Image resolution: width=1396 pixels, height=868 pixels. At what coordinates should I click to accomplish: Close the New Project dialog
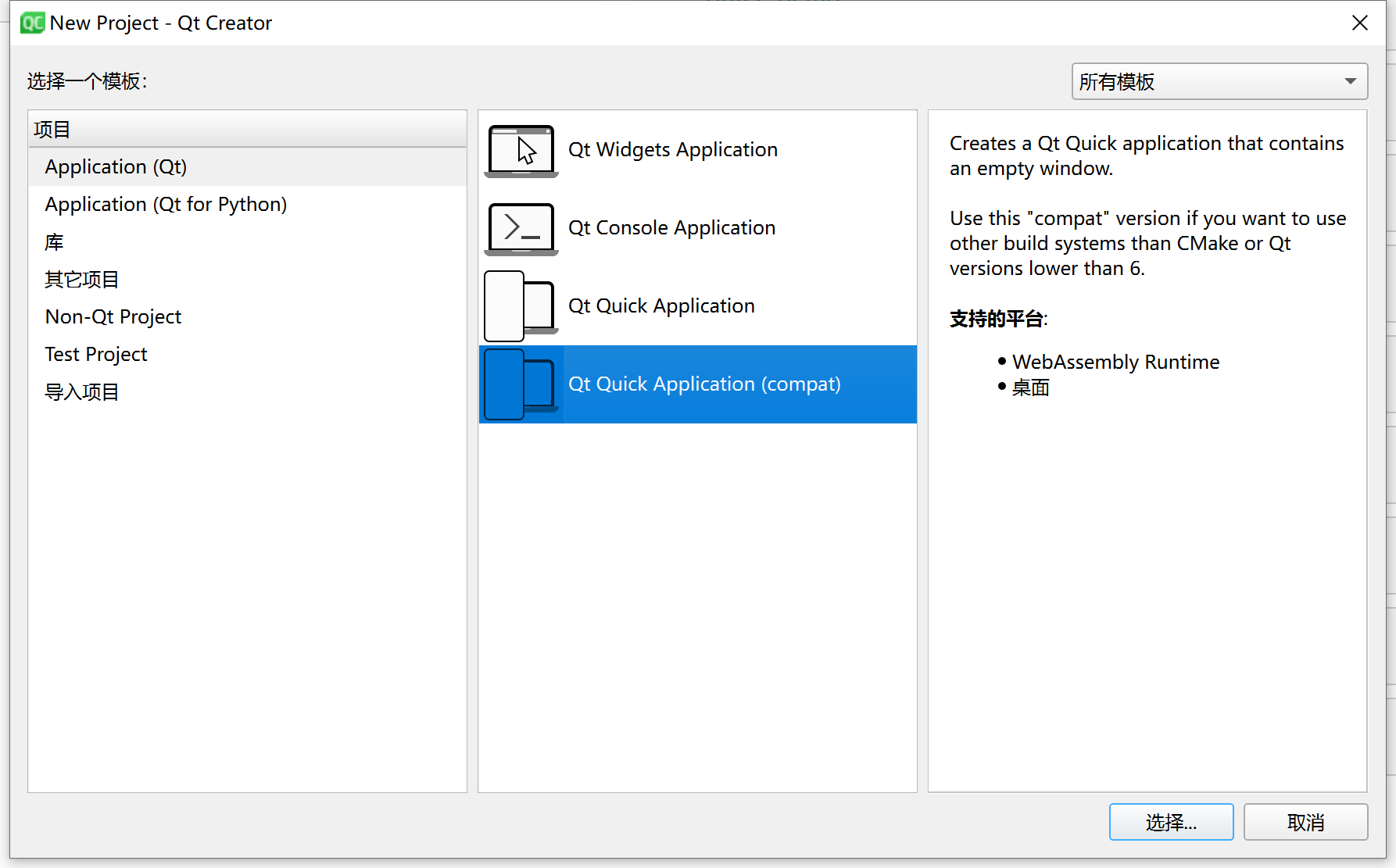coord(1360,23)
